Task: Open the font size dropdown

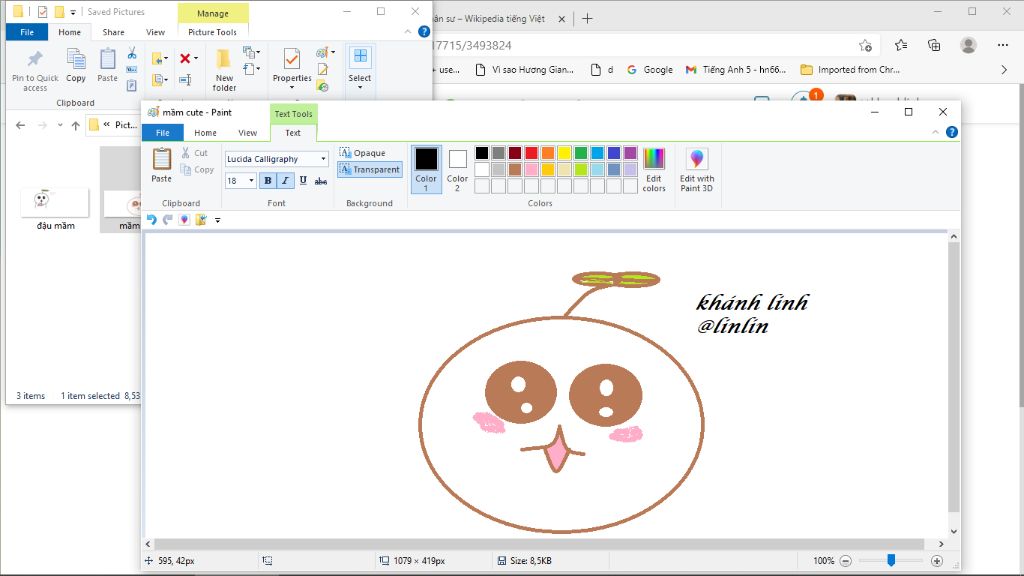Action: [x=249, y=180]
